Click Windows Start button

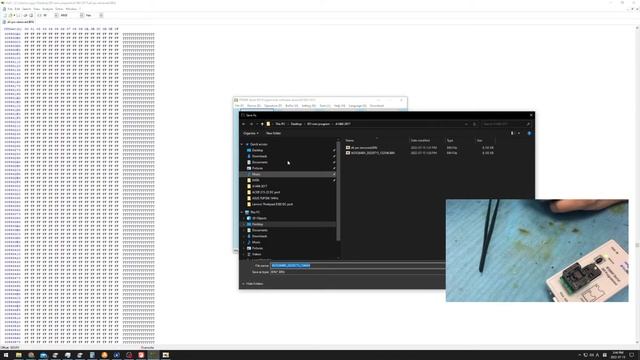6,355
